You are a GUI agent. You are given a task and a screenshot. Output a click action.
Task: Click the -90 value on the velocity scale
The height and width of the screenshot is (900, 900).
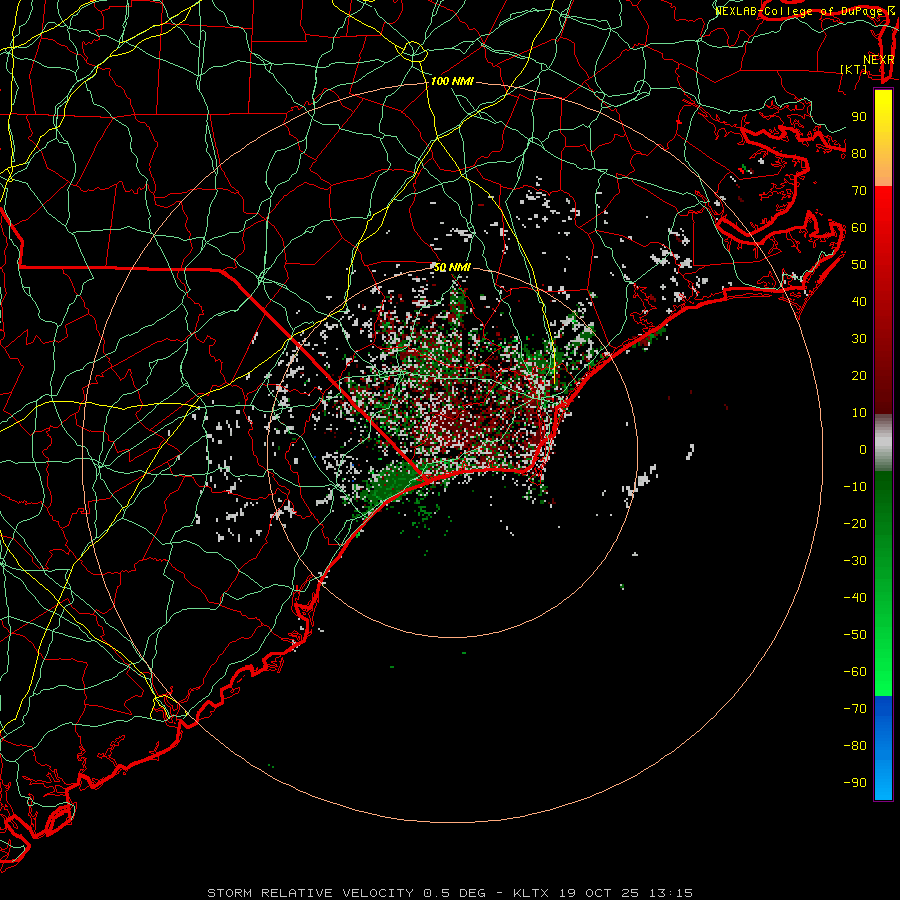(855, 783)
